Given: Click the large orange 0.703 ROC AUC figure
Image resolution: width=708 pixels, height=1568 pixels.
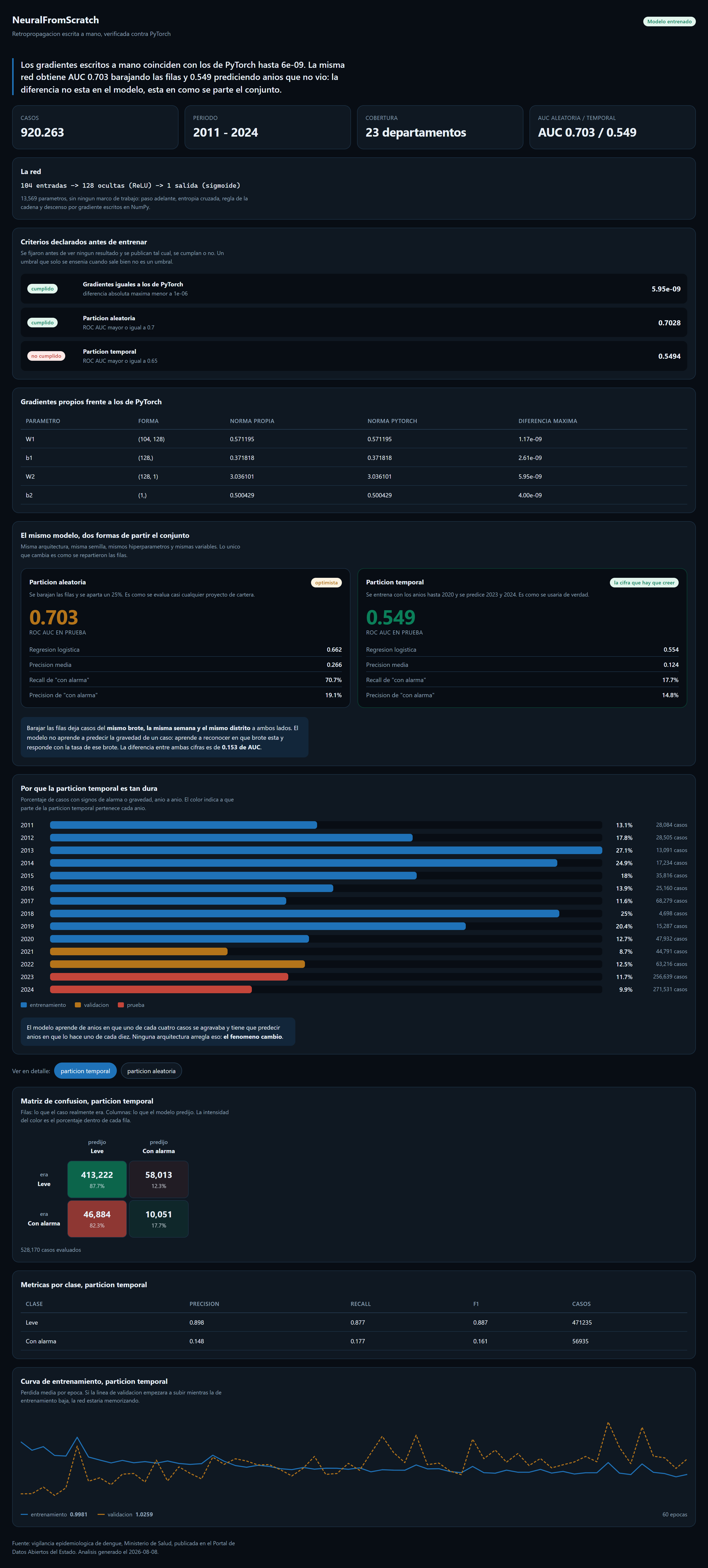Looking at the screenshot, I should coord(54,617).
